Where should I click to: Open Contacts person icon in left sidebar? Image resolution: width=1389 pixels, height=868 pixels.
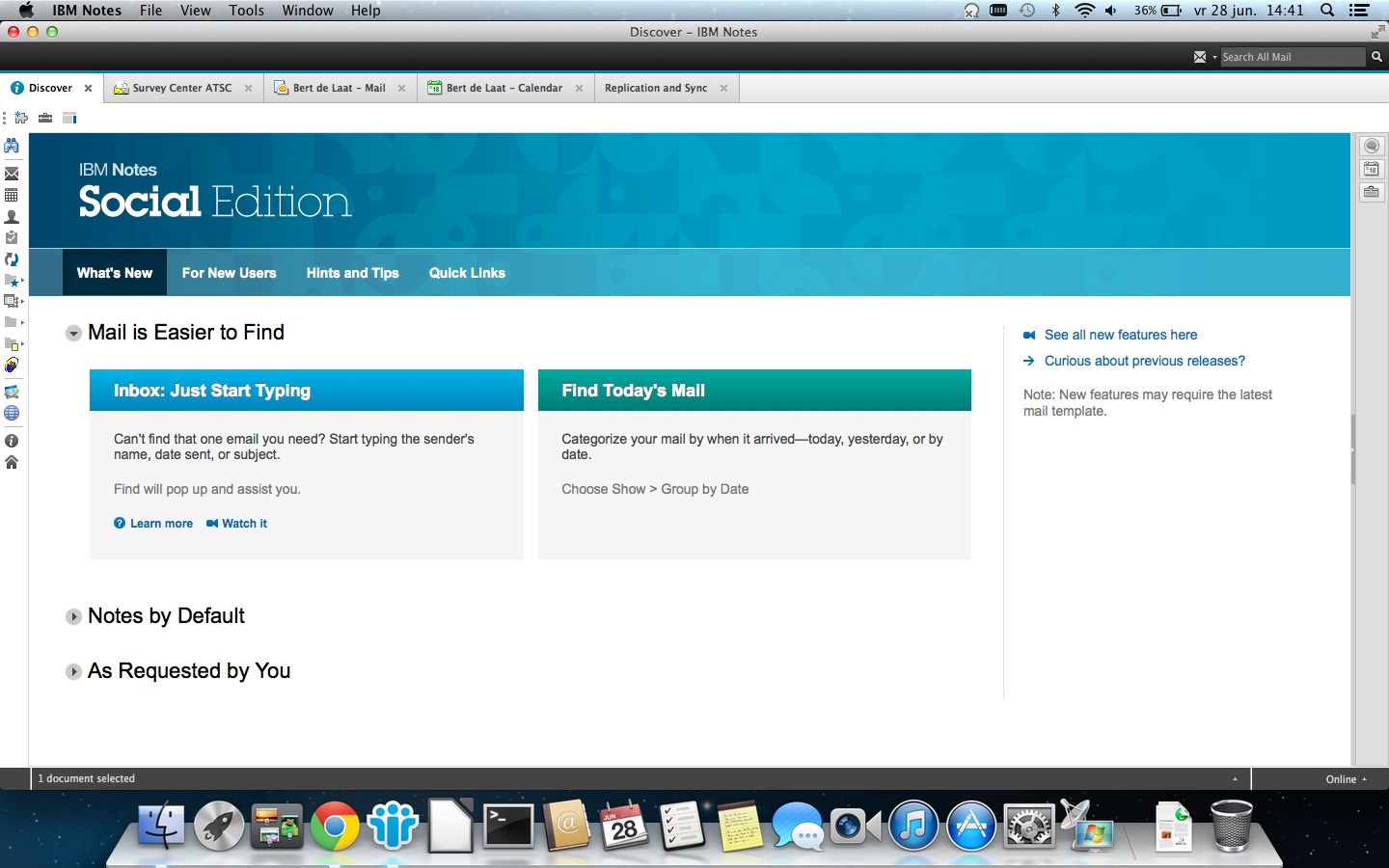click(12, 217)
